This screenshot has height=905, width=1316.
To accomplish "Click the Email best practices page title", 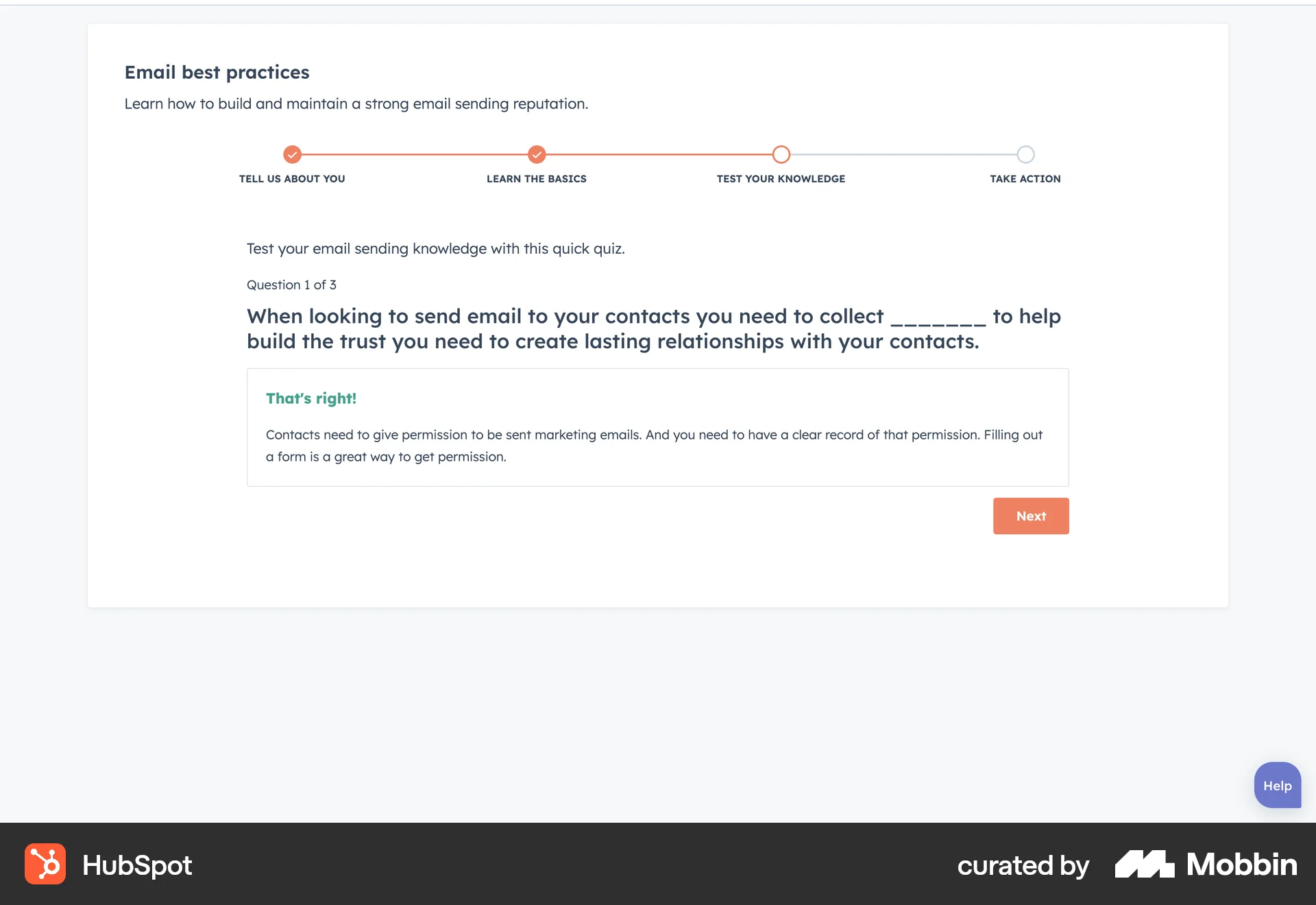I will [217, 72].
